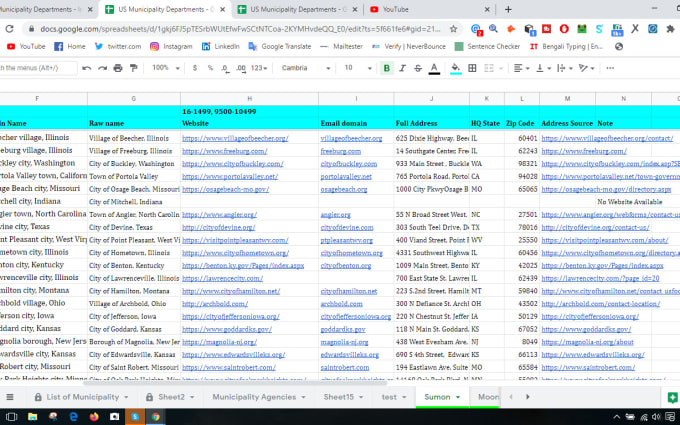Format as percent icon
680x425 pixels.
(210, 68)
